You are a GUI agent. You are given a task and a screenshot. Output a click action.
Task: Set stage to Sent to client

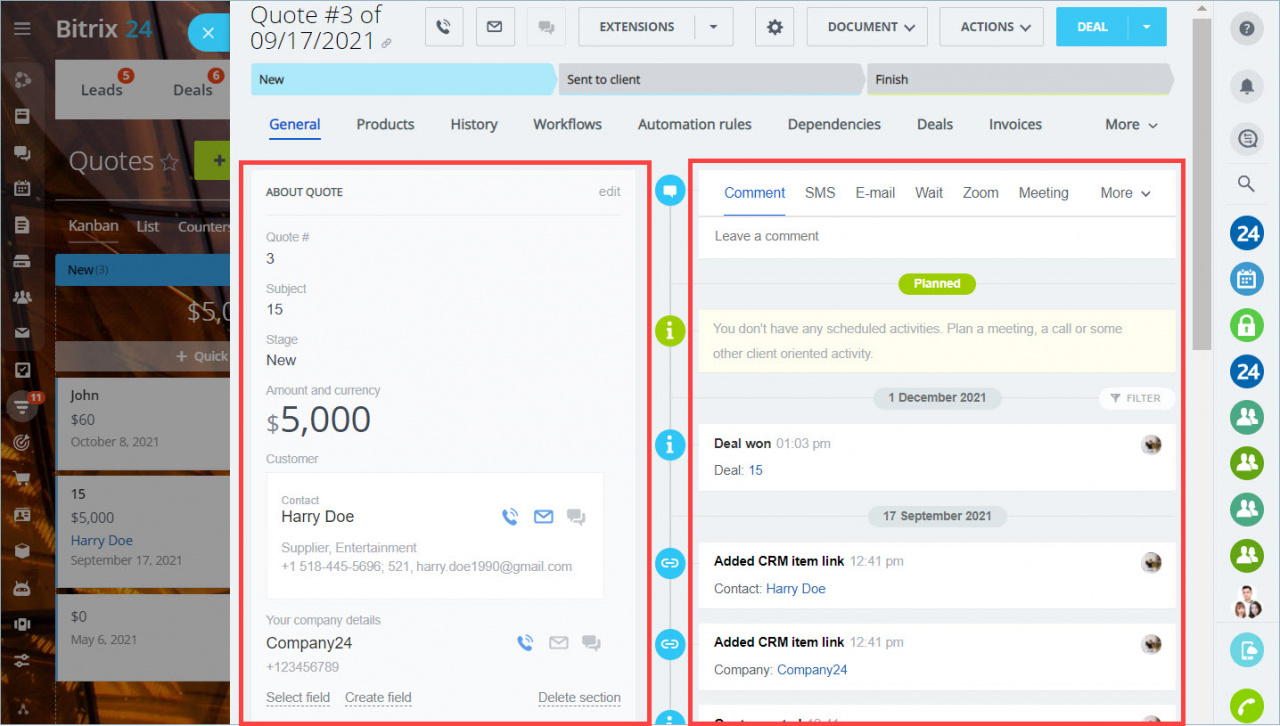click(x=710, y=79)
